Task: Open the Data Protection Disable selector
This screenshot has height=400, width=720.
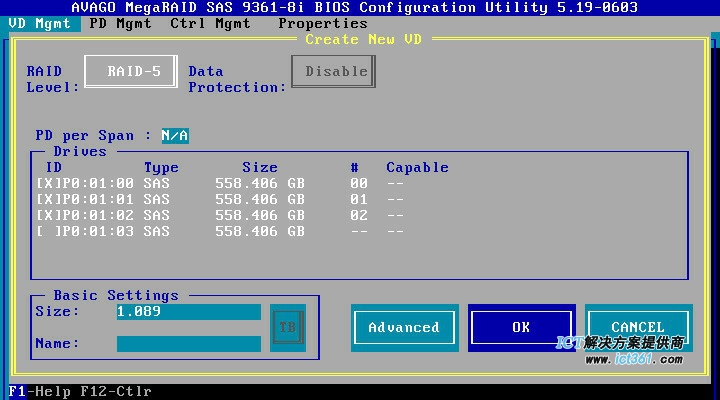Action: (x=333, y=71)
